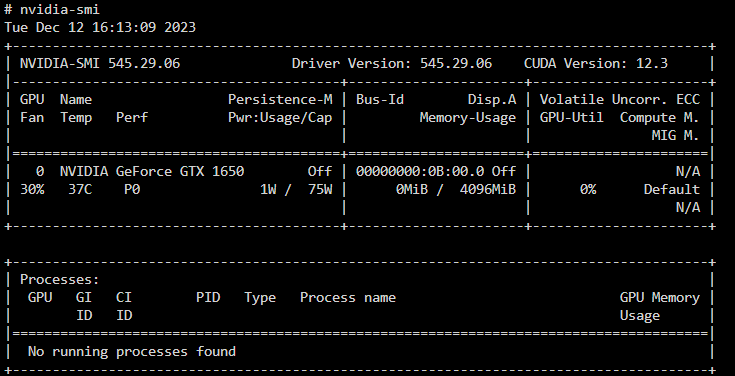Click GPU utilization value '0%'
Screen dimensions: 735x376
(x=588, y=190)
